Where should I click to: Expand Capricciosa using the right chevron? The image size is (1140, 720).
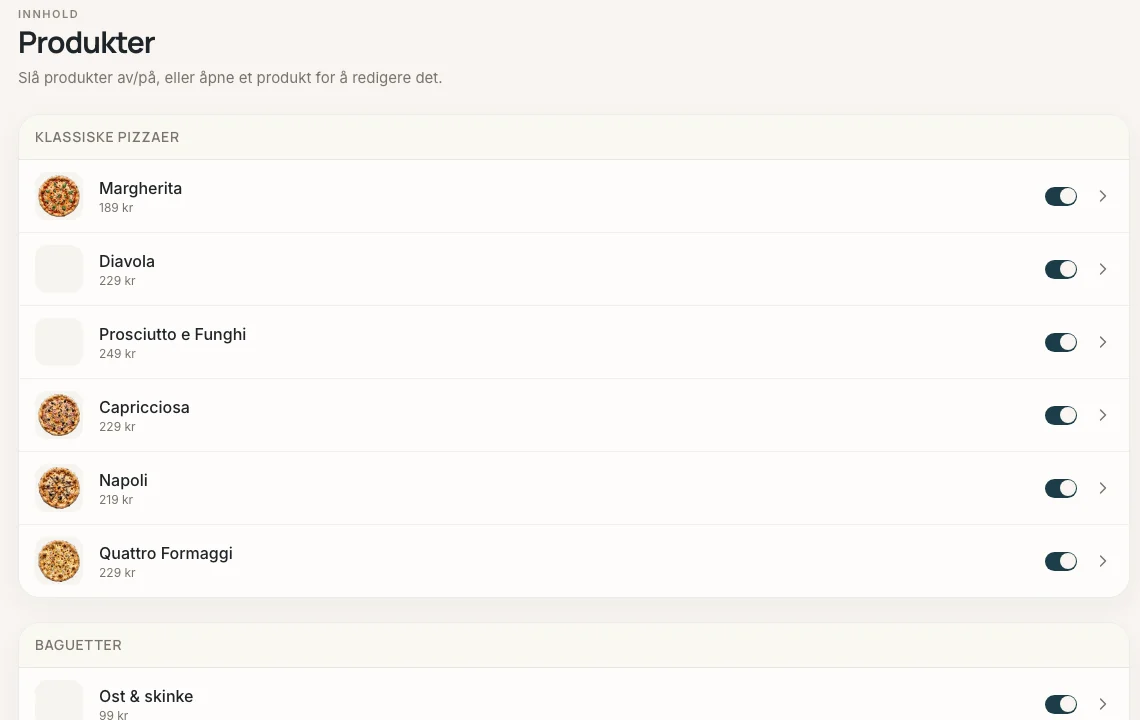coord(1103,415)
